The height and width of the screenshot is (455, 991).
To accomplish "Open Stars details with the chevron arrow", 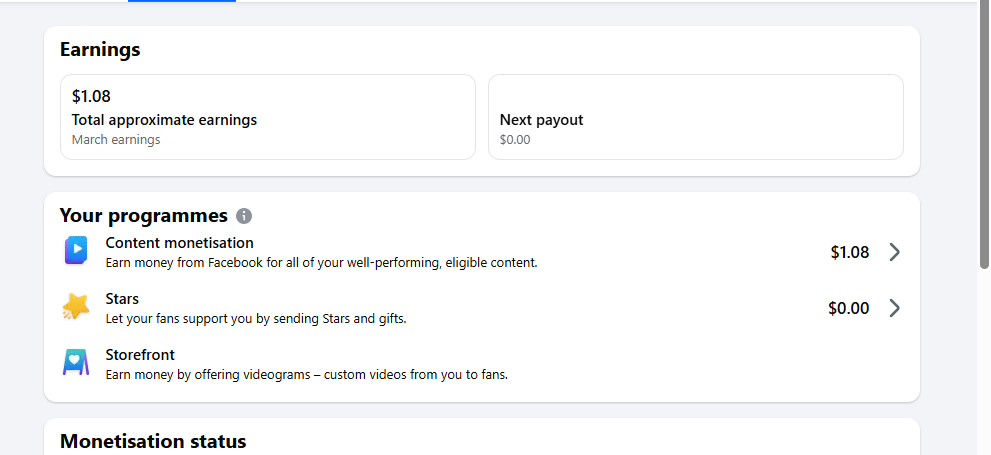I will 894,308.
